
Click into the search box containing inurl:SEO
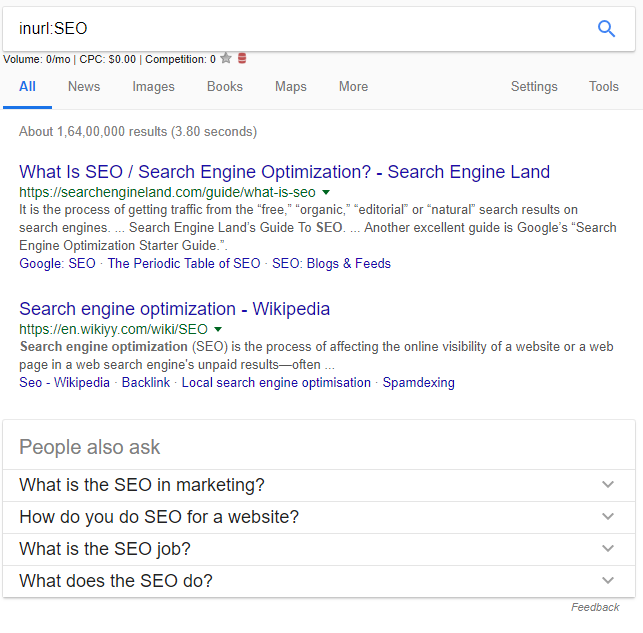300,29
